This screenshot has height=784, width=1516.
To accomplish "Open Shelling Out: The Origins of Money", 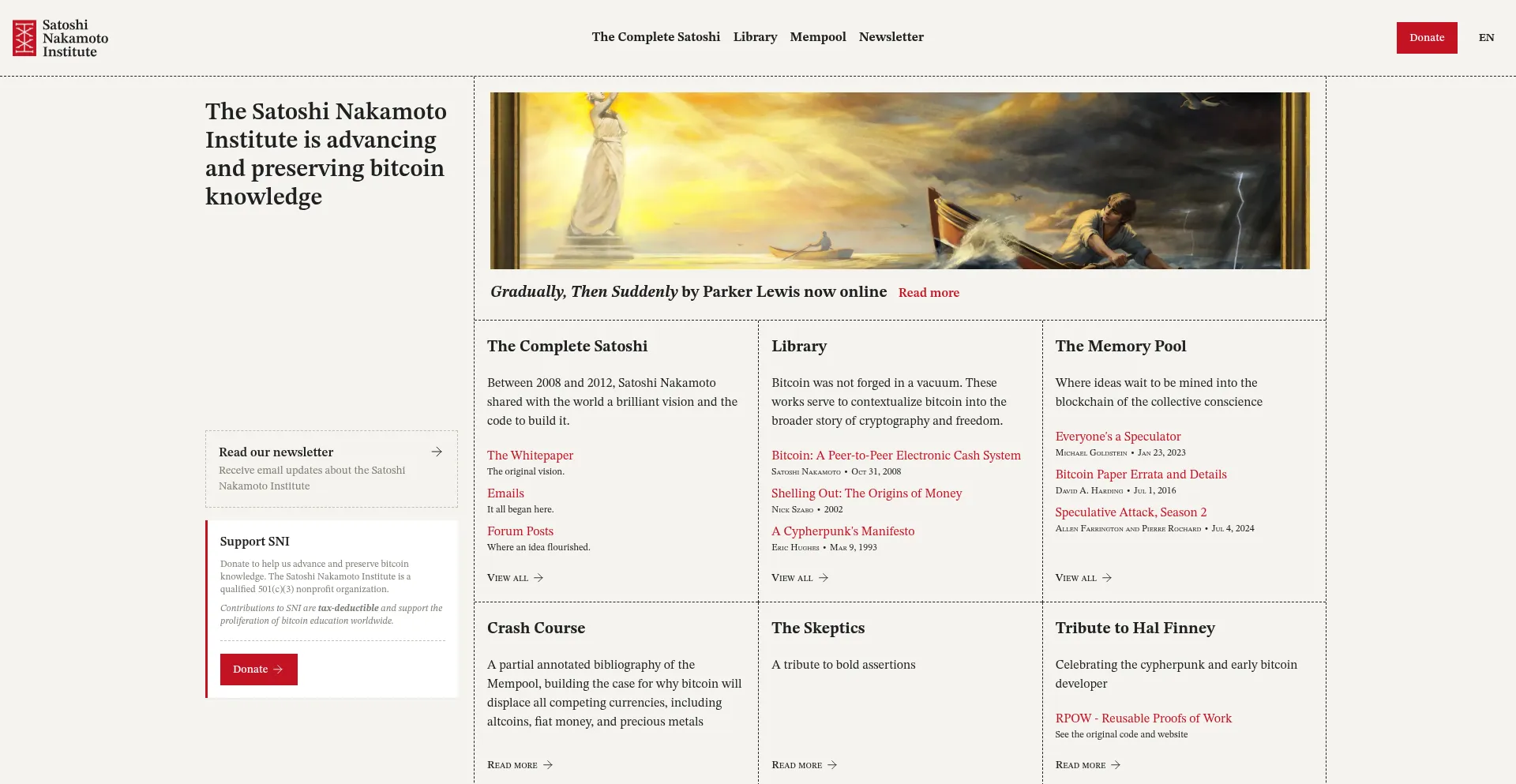I will (866, 493).
